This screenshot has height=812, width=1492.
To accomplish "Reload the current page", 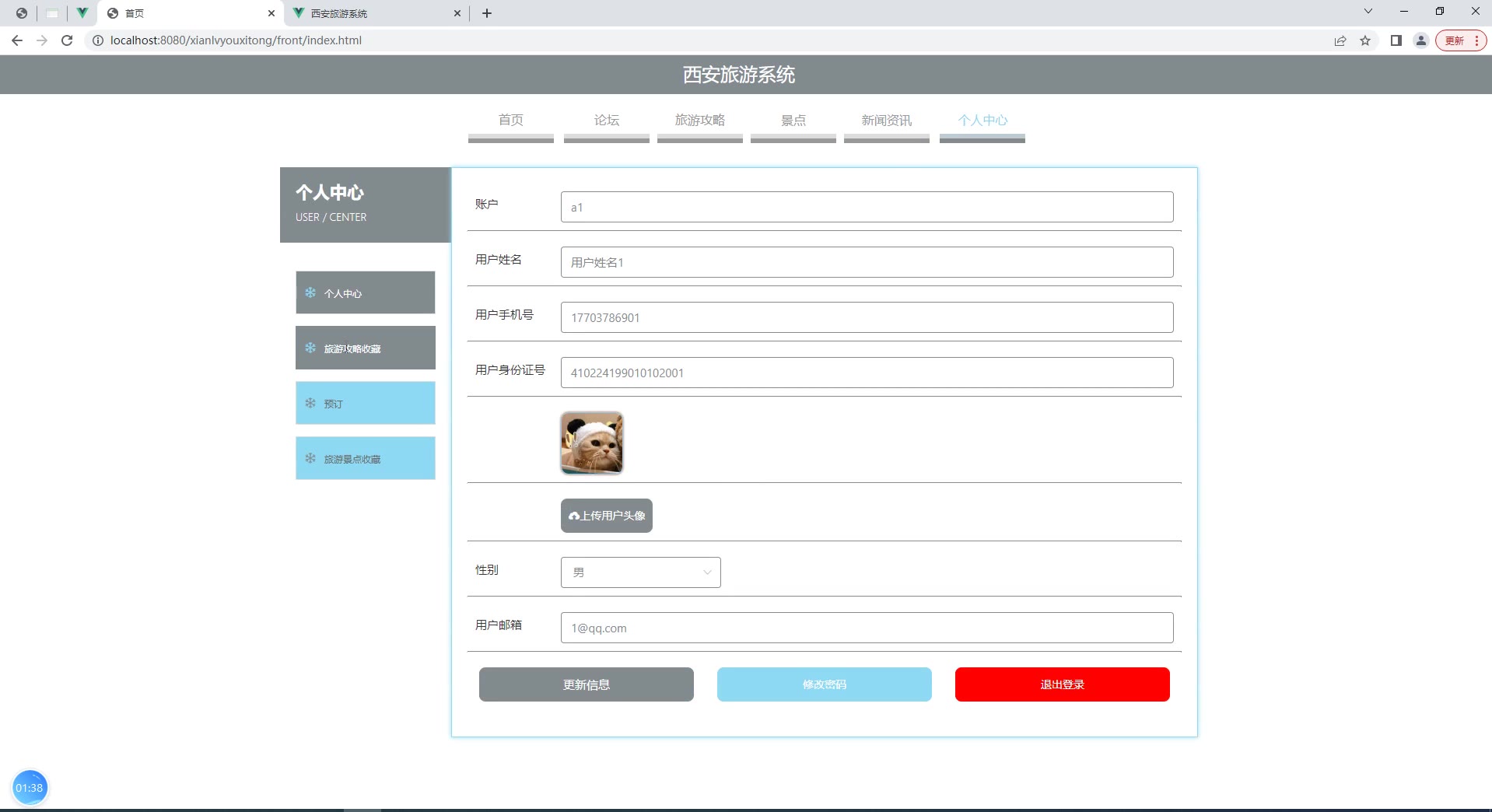I will 67,40.
